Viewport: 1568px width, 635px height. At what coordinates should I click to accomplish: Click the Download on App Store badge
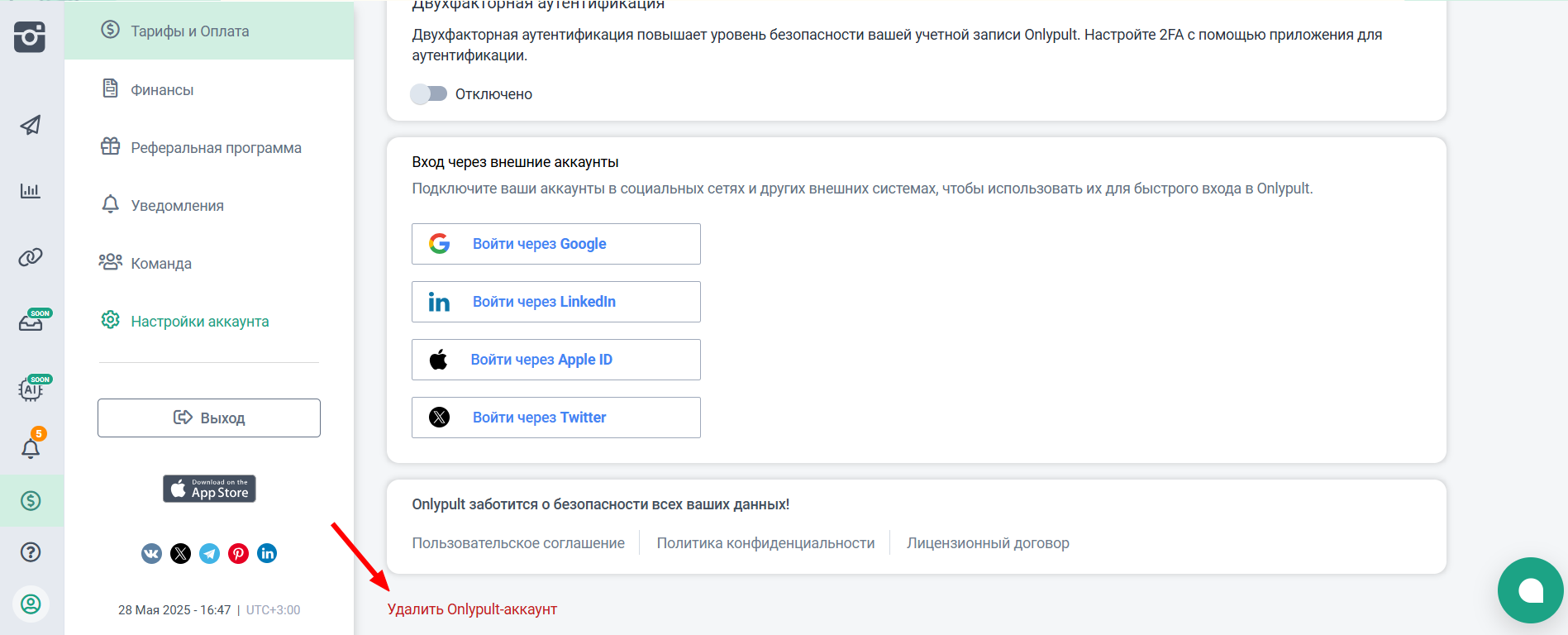coord(209,489)
